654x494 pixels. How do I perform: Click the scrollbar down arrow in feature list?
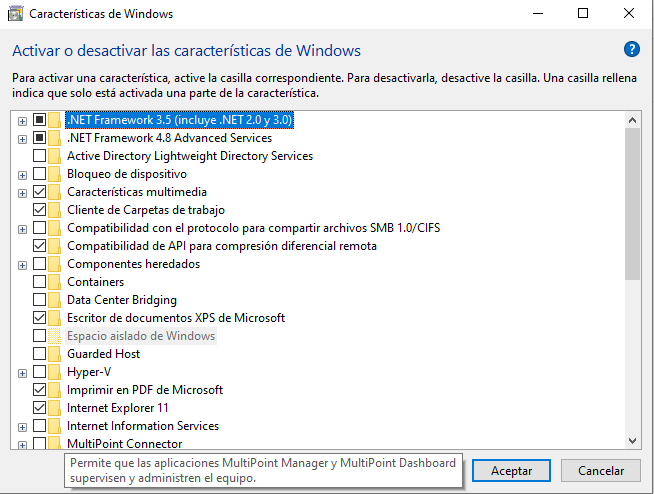(x=632, y=441)
